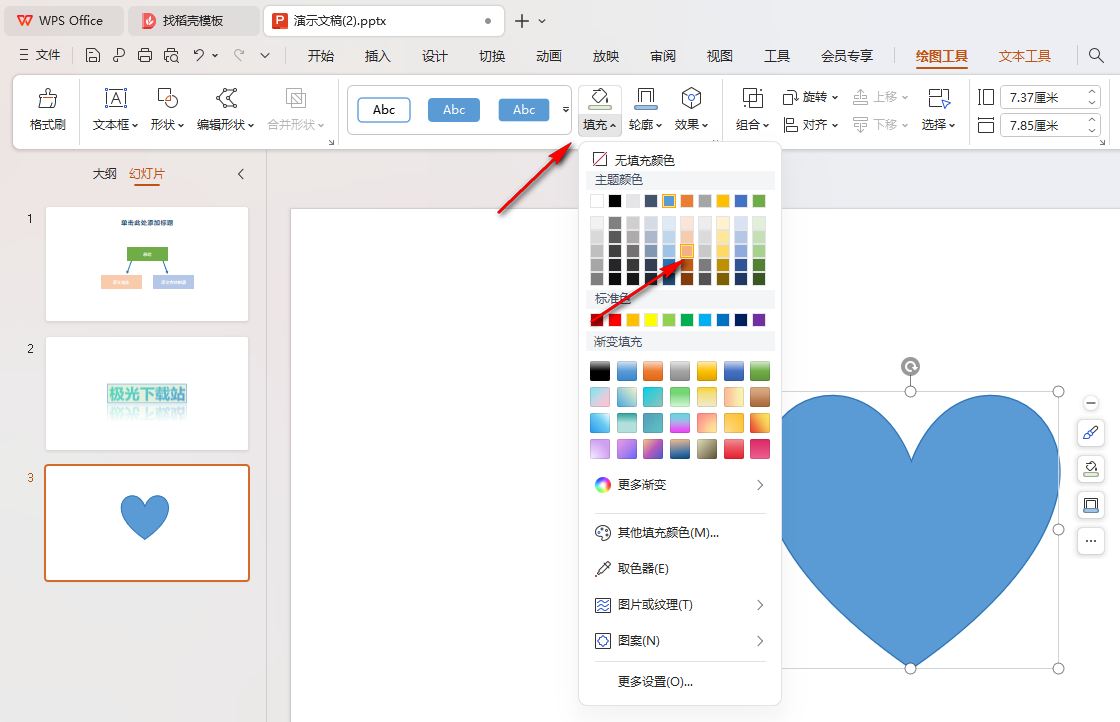This screenshot has width=1120, height=722.
Task: Click the floating more options (…) button
Action: pyautogui.click(x=1091, y=541)
